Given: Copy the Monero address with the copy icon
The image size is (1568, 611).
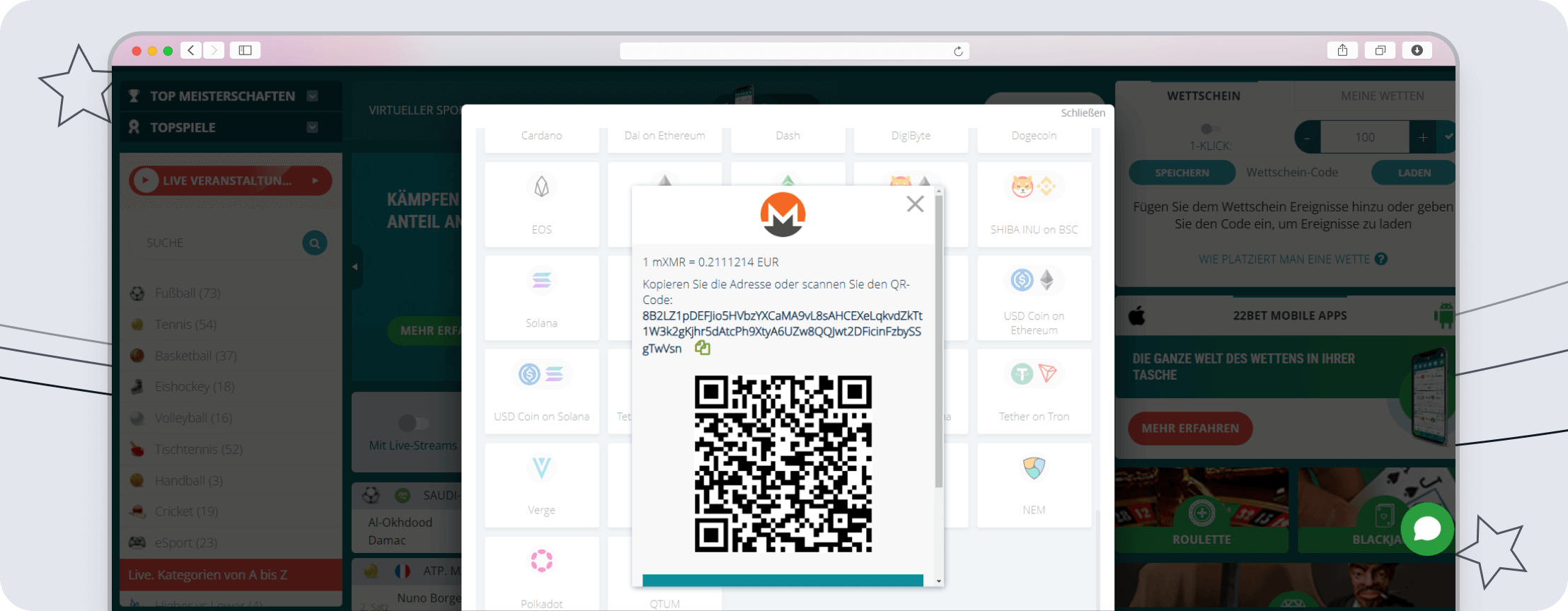Looking at the screenshot, I should pyautogui.click(x=702, y=348).
